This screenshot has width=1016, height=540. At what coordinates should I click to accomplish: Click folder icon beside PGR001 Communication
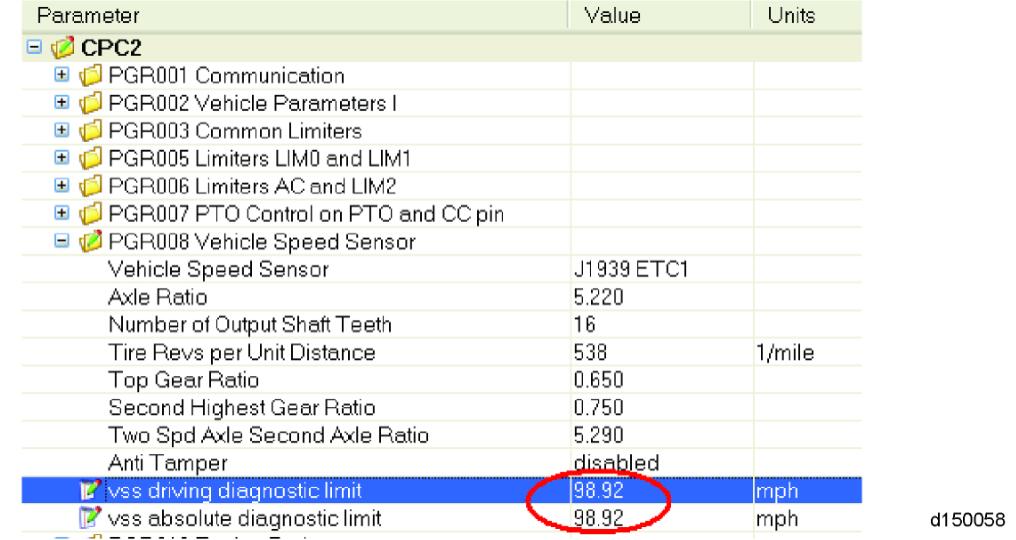click(91, 75)
